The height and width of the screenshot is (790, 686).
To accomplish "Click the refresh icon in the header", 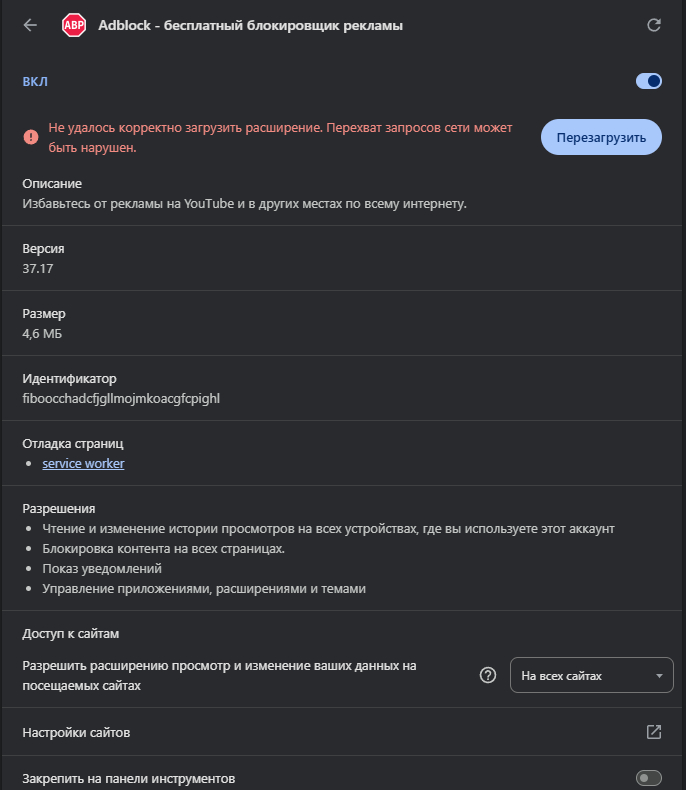I will tap(655, 25).
